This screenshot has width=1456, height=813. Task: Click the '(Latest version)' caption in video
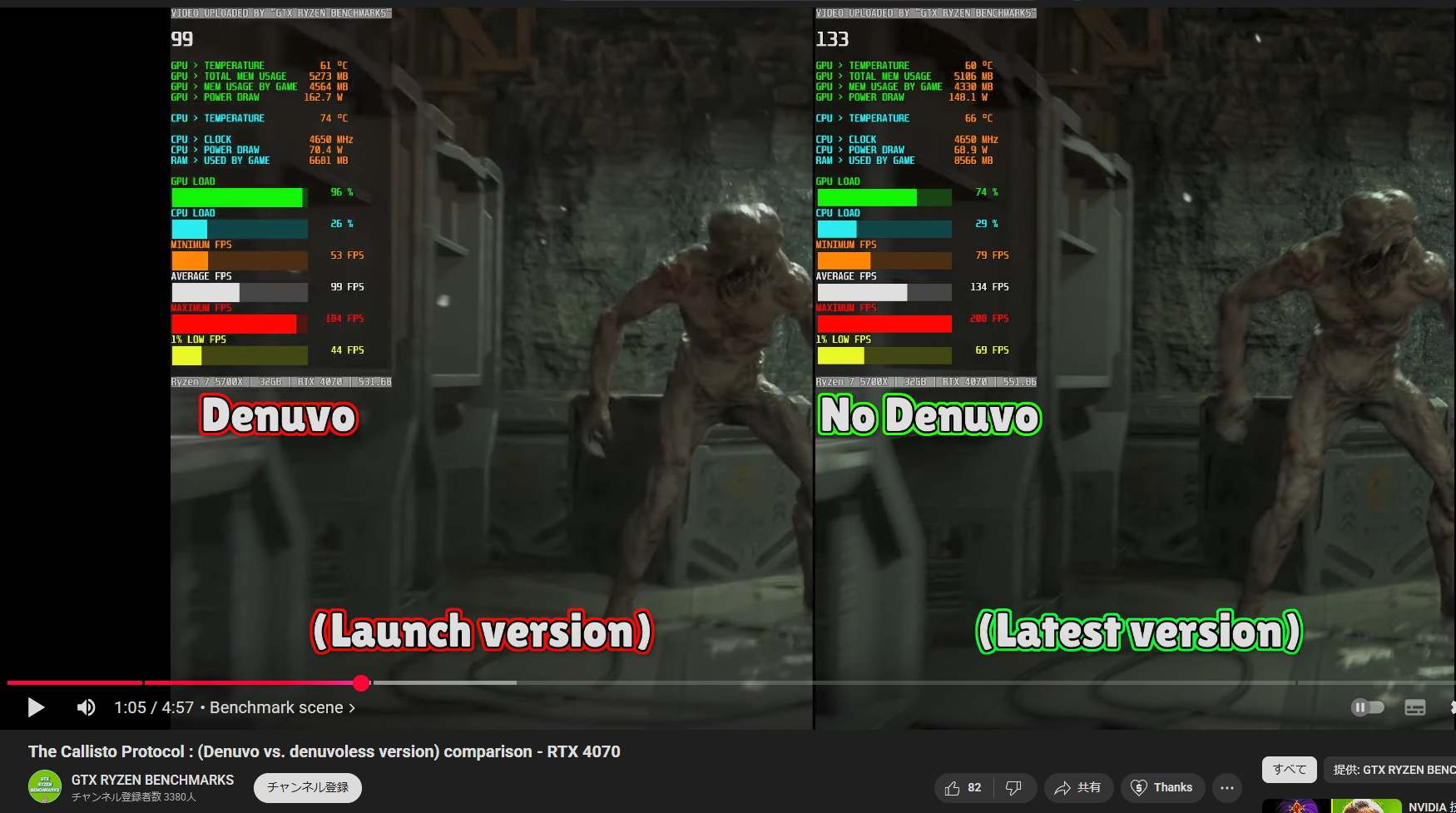point(1139,632)
